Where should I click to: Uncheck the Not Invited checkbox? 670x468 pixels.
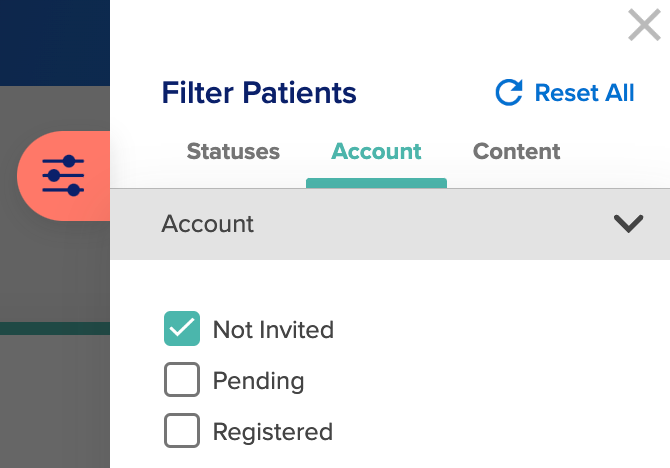click(x=182, y=329)
